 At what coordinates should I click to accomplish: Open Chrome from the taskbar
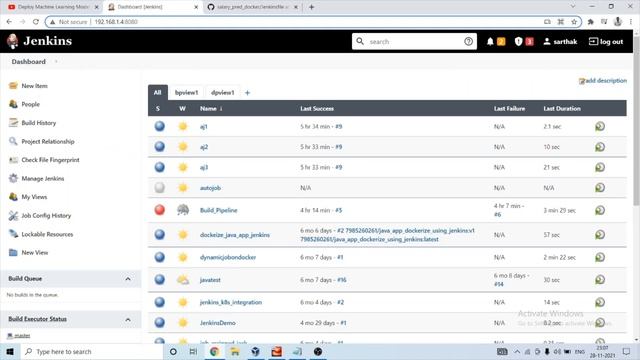pyautogui.click(x=214, y=351)
